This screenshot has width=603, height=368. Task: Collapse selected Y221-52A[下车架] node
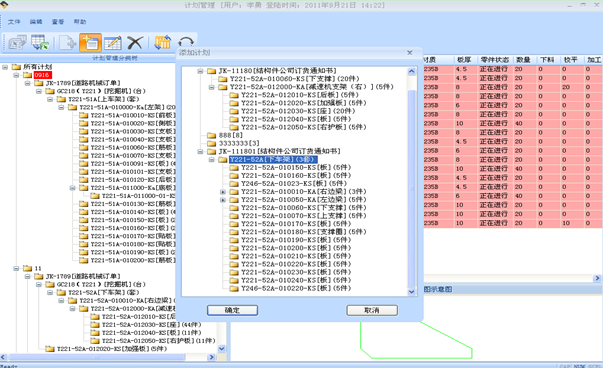pyautogui.click(x=211, y=160)
